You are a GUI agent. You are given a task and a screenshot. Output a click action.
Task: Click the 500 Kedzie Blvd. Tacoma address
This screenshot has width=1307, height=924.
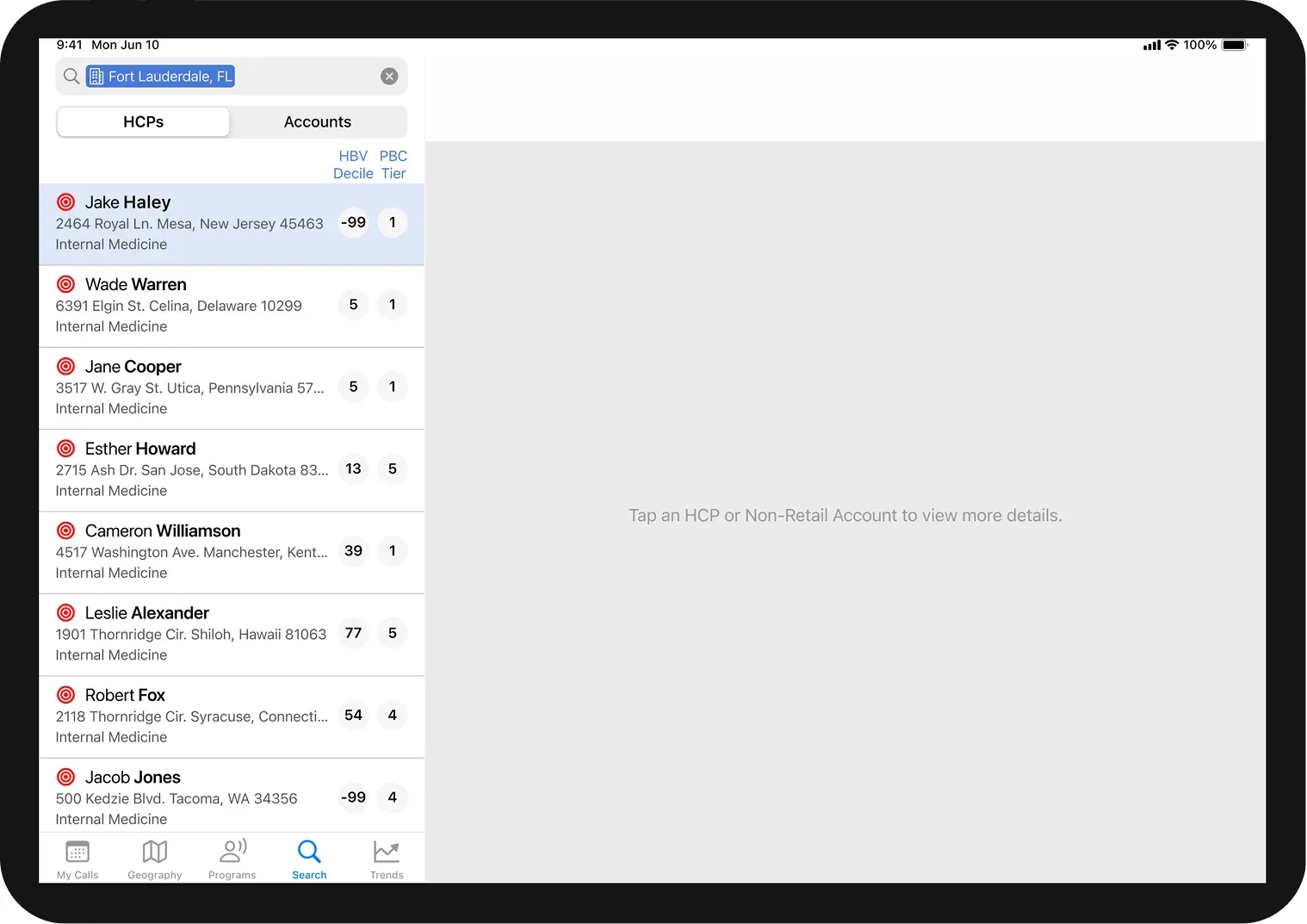click(177, 799)
